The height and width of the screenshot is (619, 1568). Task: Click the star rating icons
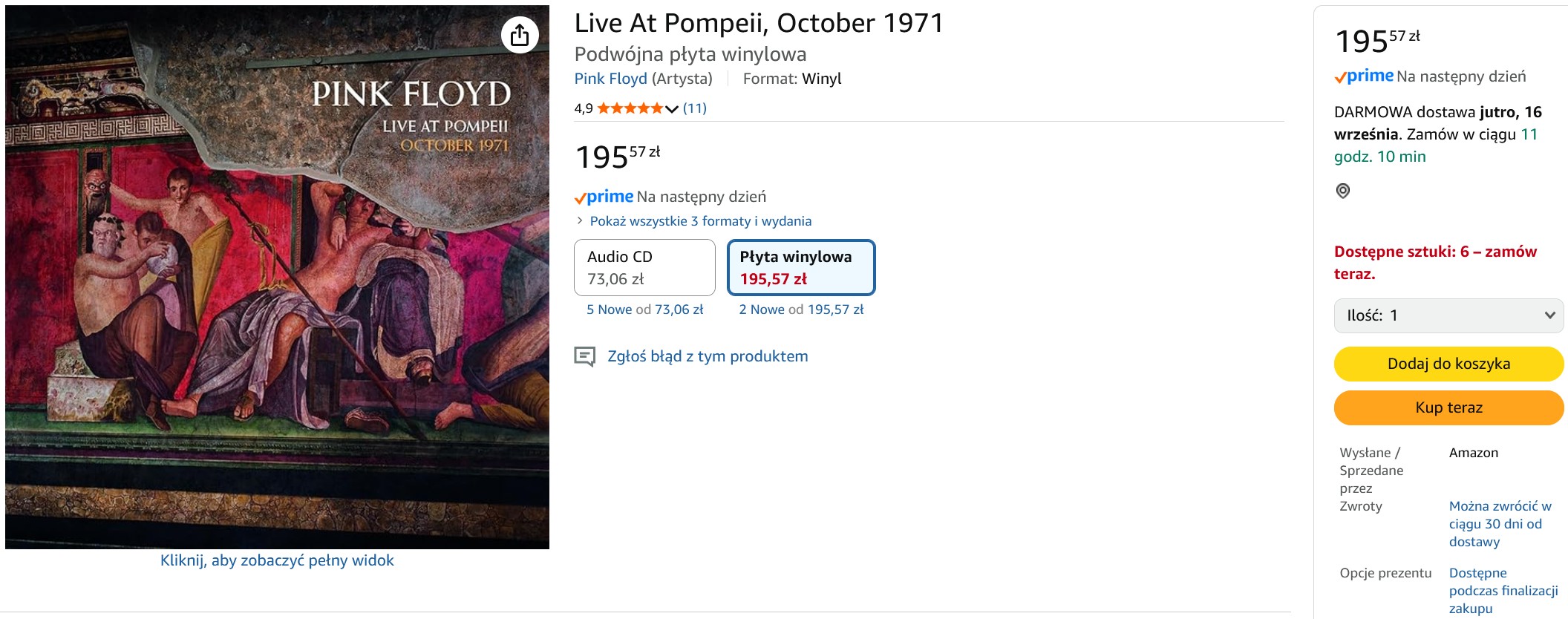[x=630, y=108]
